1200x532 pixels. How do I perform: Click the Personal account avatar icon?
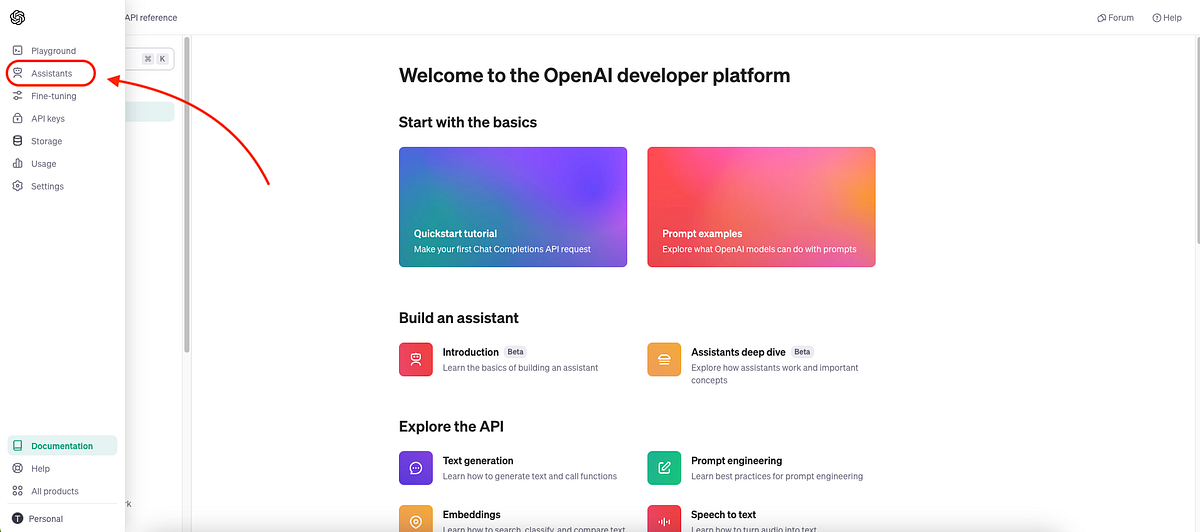click(x=18, y=519)
